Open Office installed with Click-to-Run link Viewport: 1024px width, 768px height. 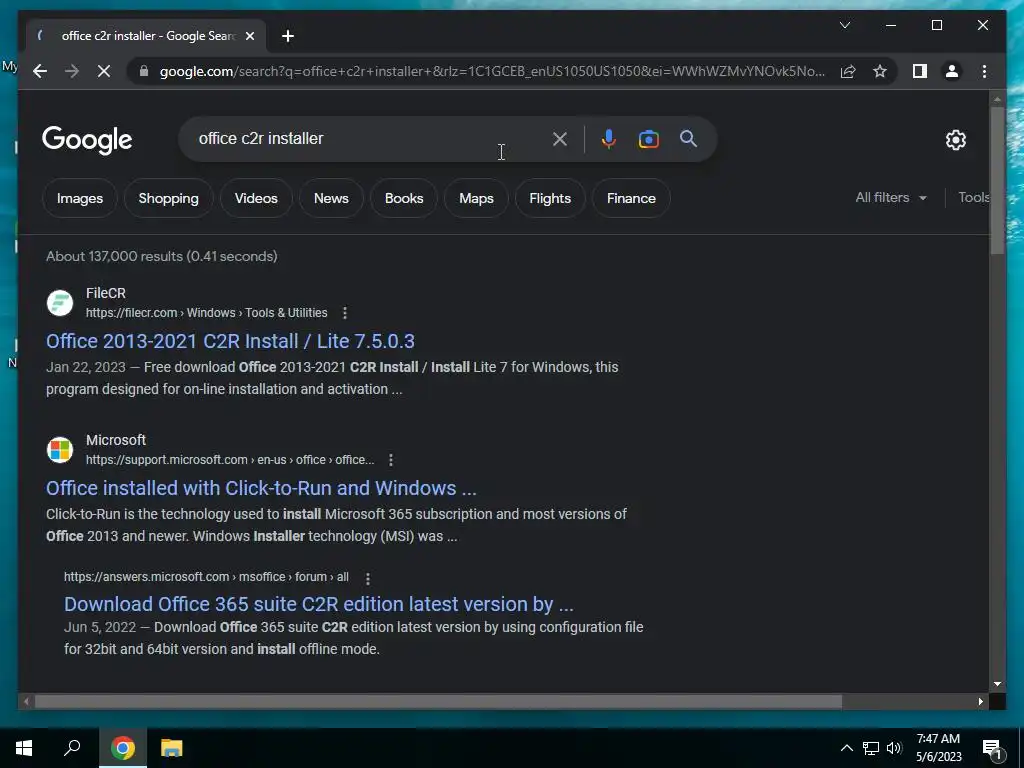pyautogui.click(x=261, y=488)
